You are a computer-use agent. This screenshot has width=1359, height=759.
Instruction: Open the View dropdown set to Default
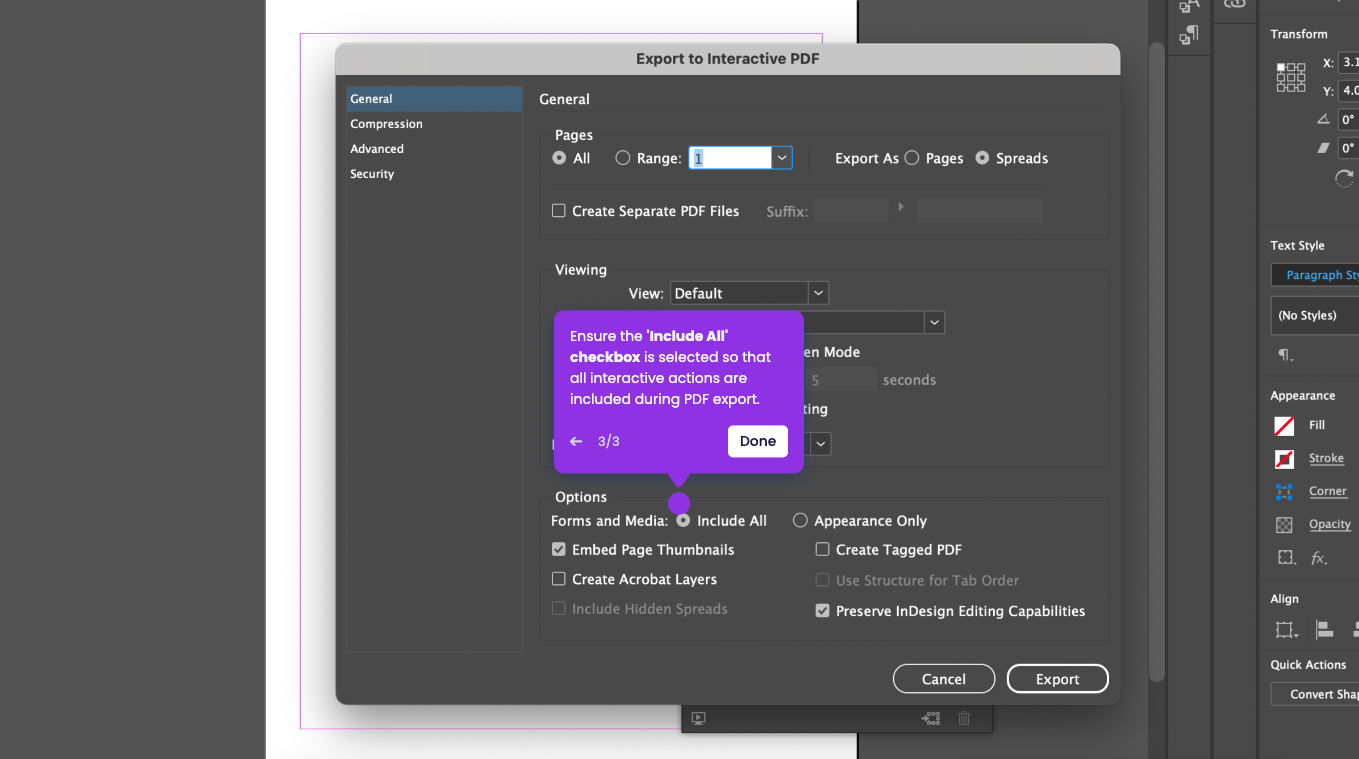pyautogui.click(x=749, y=293)
